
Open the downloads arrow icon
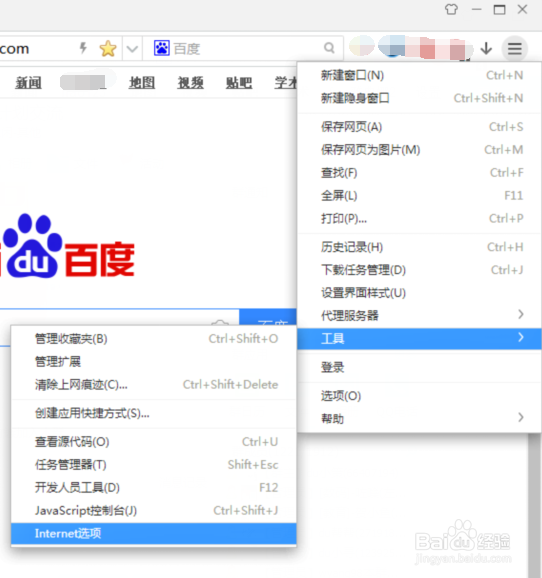[x=486, y=48]
